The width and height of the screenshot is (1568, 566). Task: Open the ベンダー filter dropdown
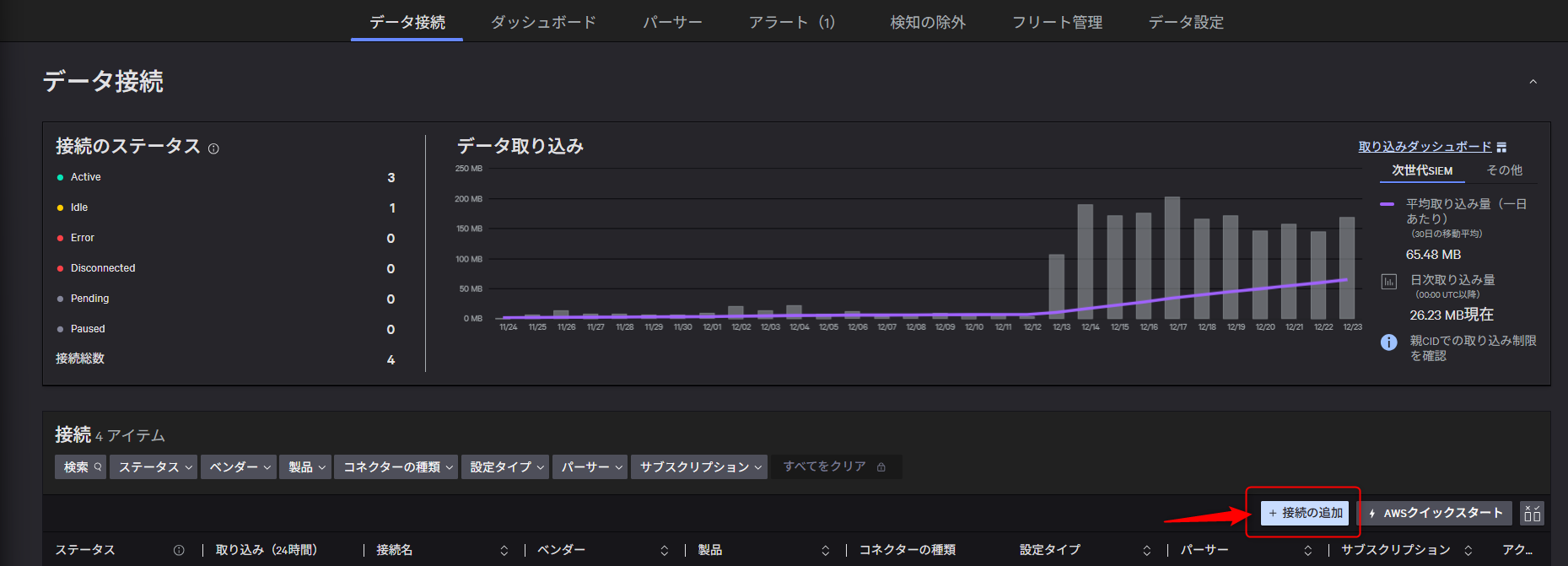pyautogui.click(x=239, y=467)
